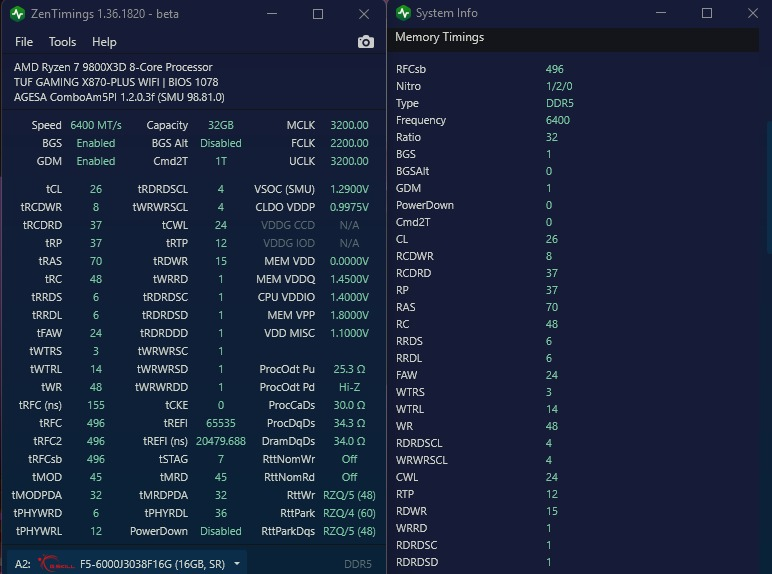Maximize the System Info window
This screenshot has height=574, width=772.
pos(707,13)
